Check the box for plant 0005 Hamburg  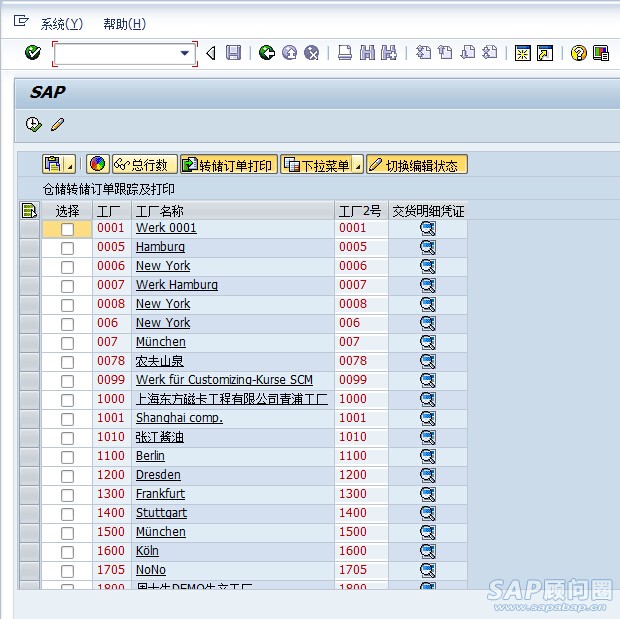tap(67, 248)
